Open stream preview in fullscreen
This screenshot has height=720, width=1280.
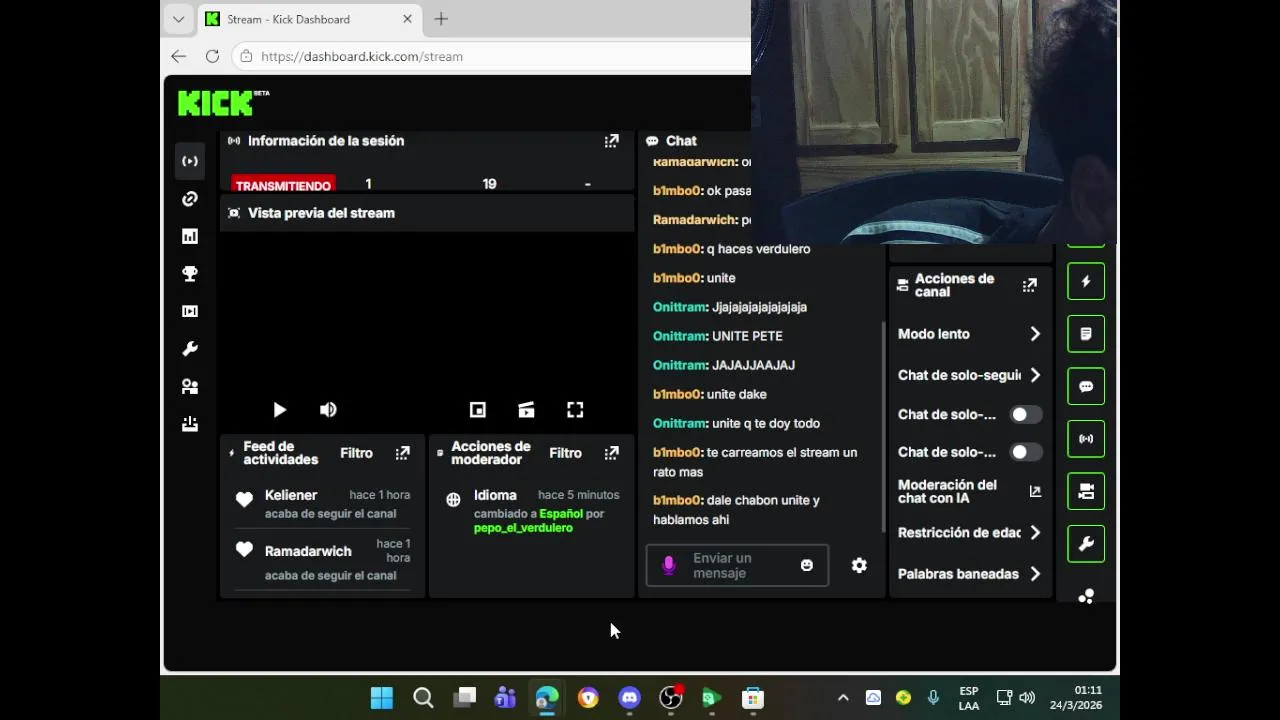[575, 410]
